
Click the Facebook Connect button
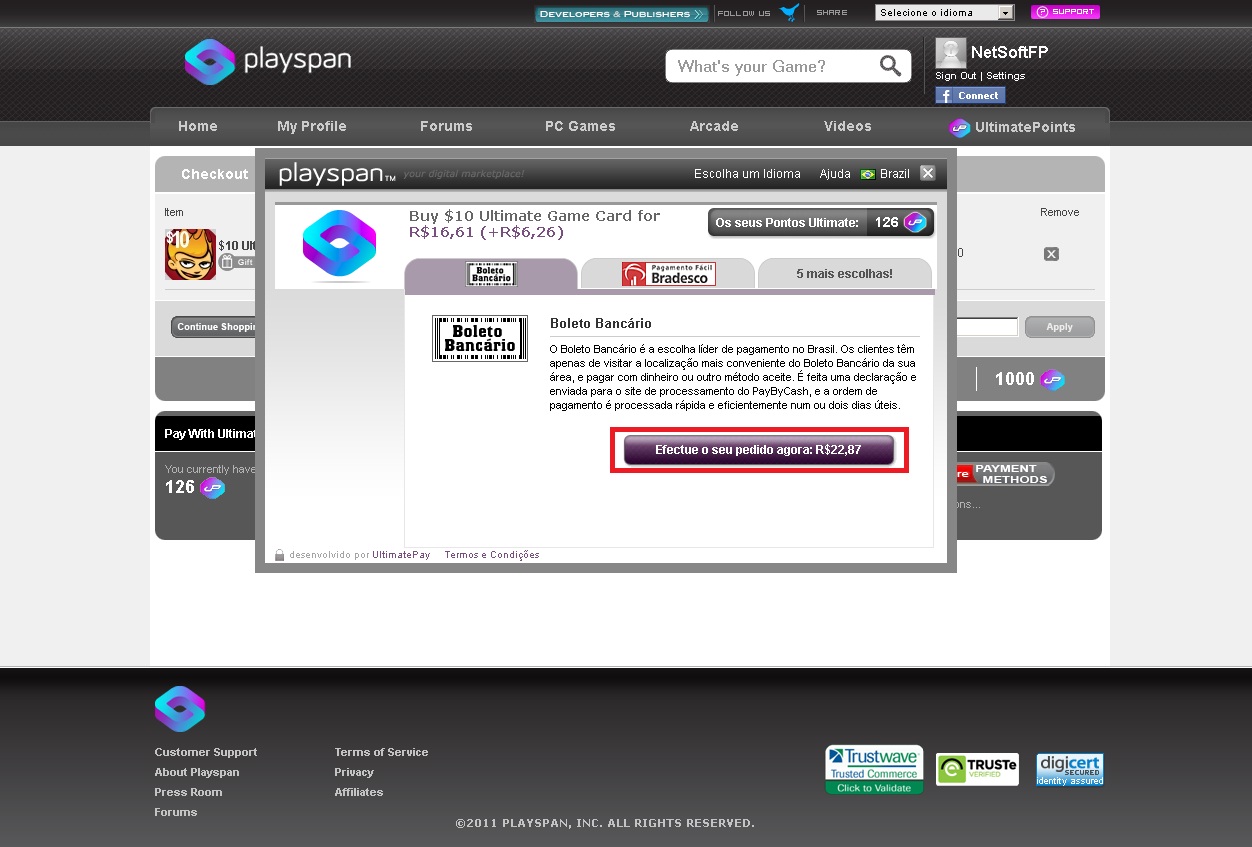[970, 95]
